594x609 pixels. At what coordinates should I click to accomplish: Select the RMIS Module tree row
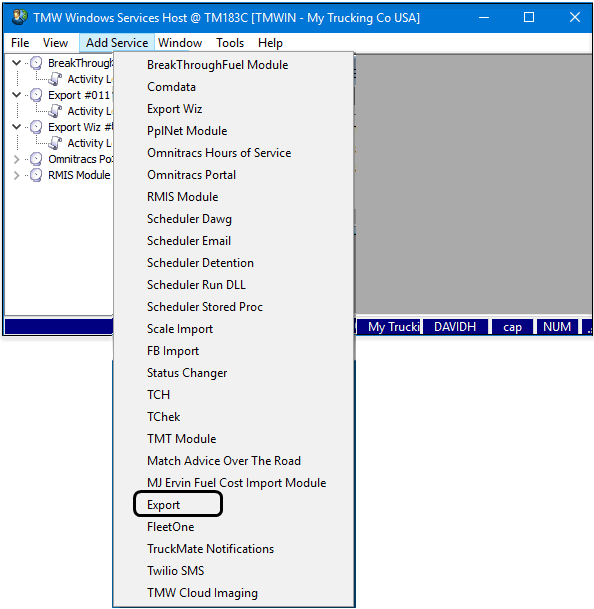79,175
